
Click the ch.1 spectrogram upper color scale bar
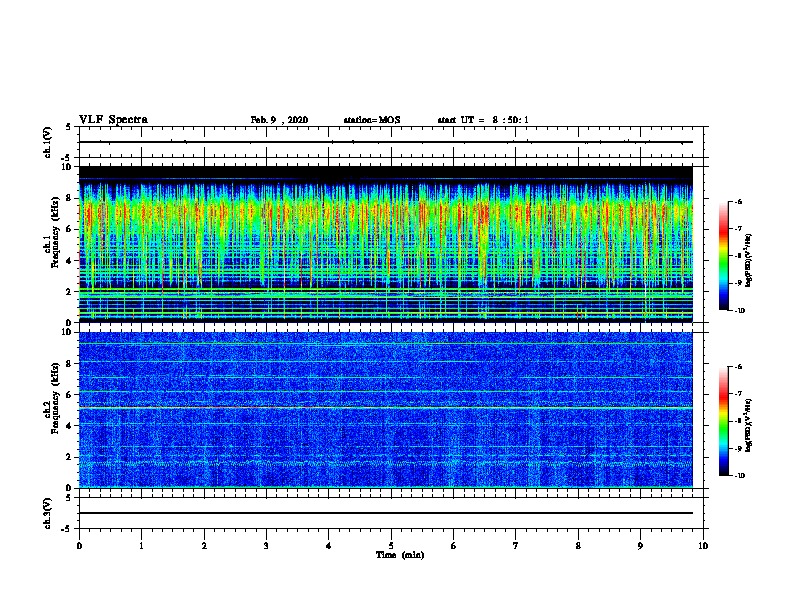724,256
